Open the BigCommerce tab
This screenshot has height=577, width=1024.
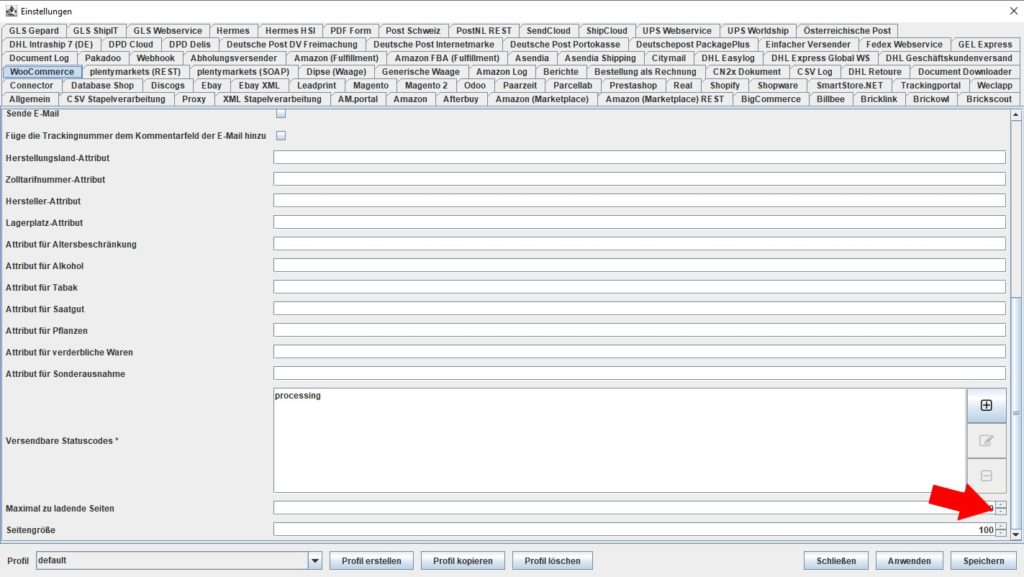coord(771,99)
